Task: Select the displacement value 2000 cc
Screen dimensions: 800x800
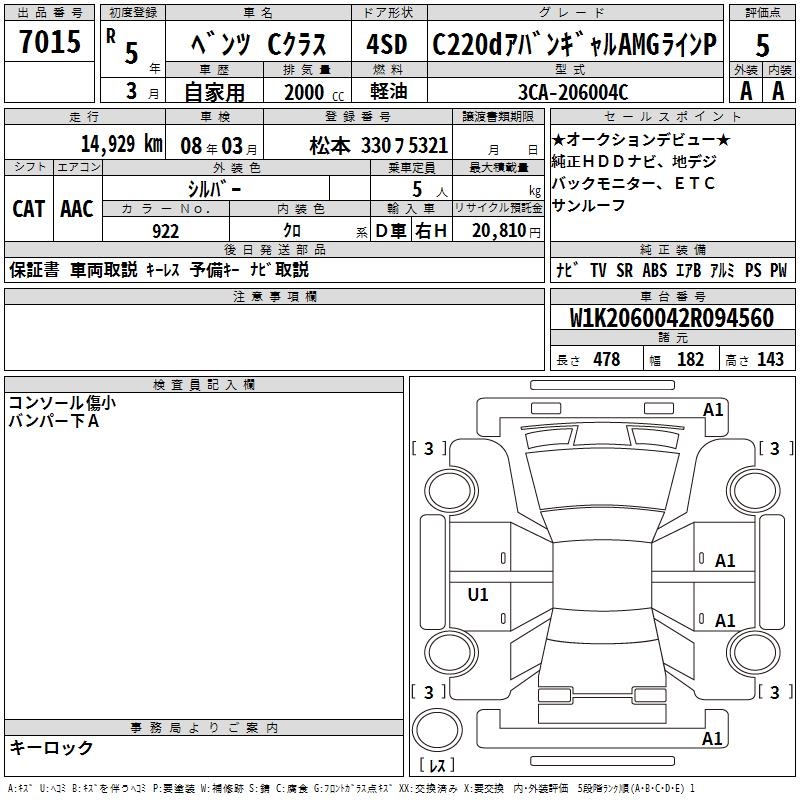Action: coord(314,92)
